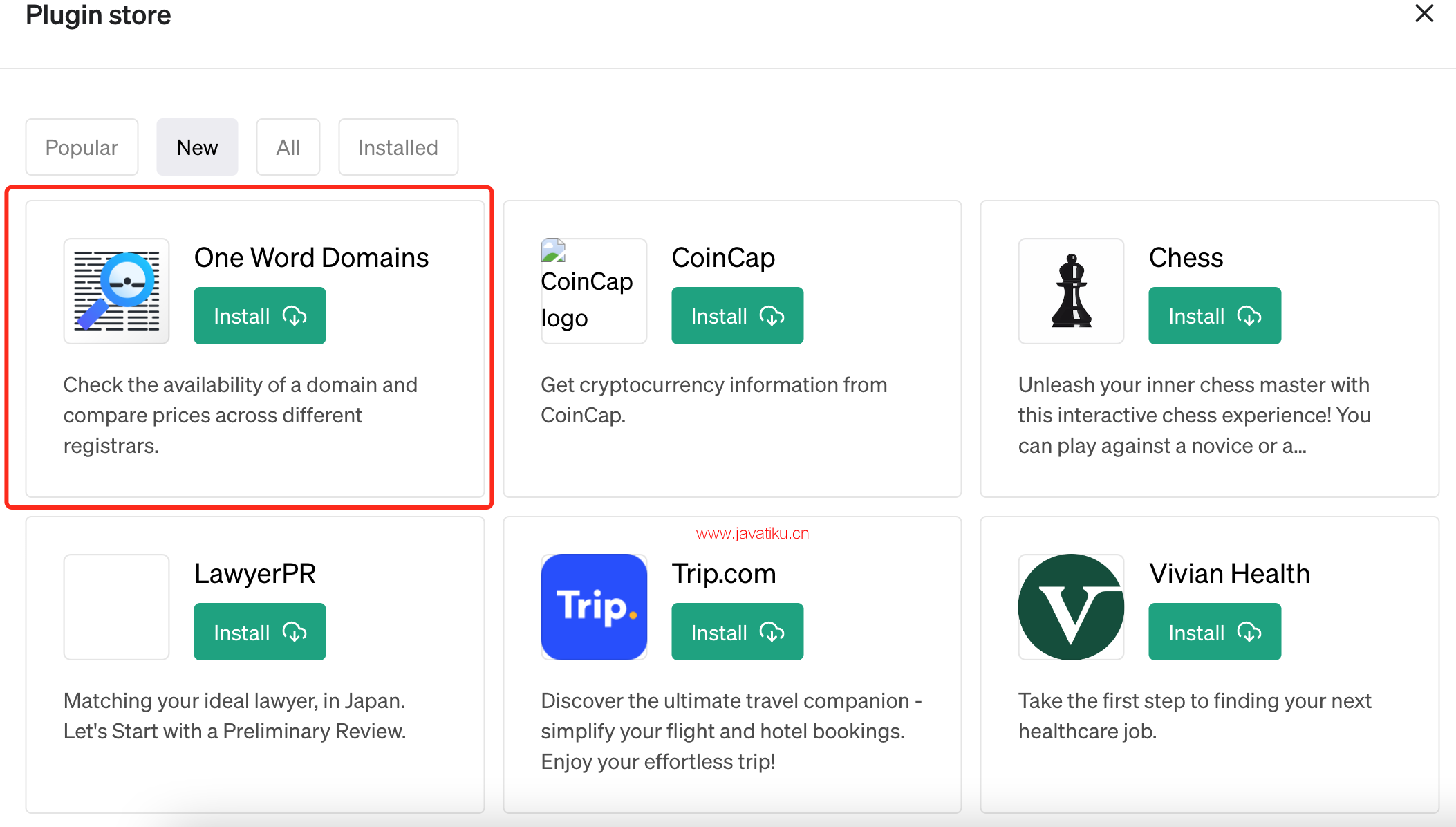Install the One Word Domains plugin

(260, 316)
